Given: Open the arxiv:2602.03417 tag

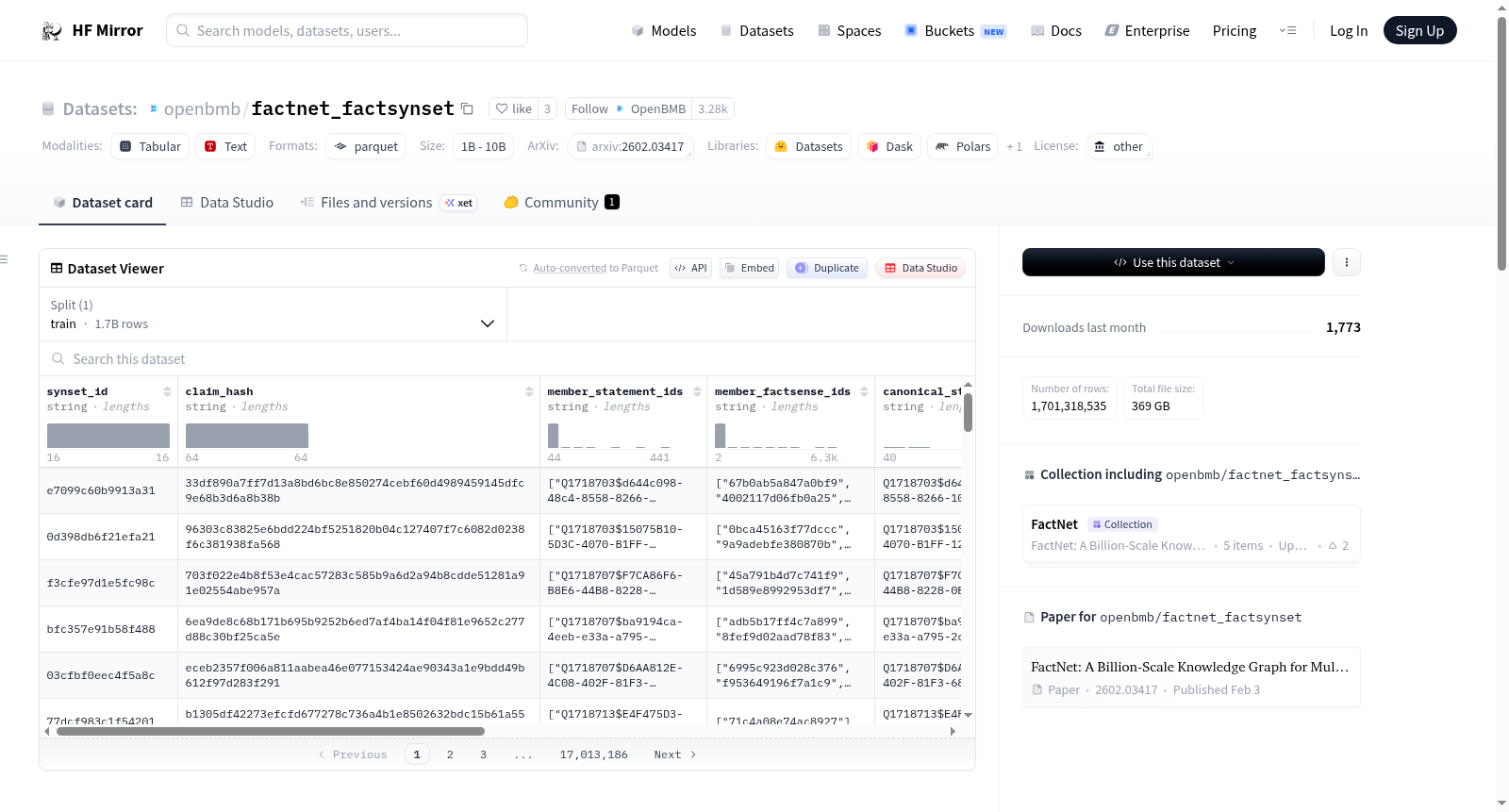Looking at the screenshot, I should [630, 146].
